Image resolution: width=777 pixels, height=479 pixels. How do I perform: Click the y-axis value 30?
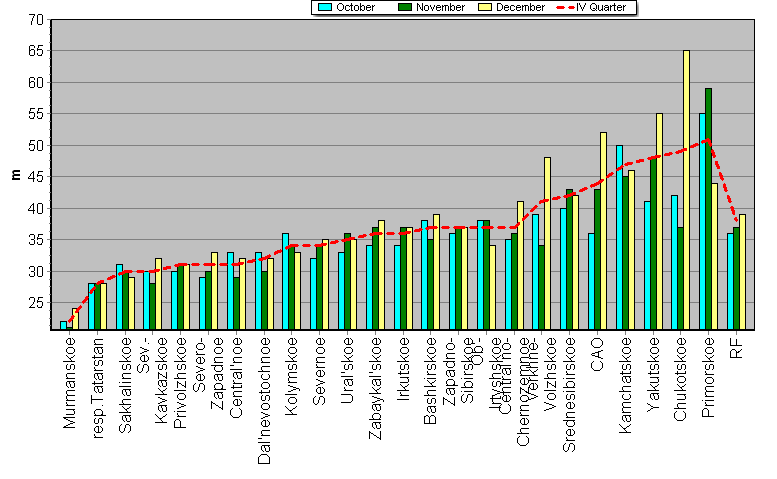pos(36,271)
